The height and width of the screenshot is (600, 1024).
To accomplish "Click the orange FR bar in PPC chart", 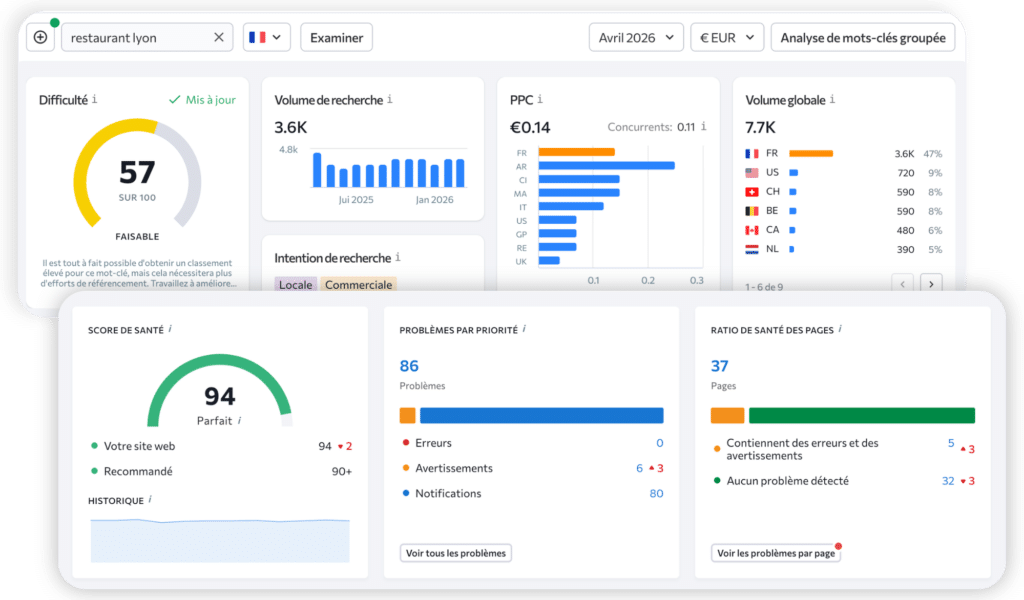I will pyautogui.click(x=577, y=152).
